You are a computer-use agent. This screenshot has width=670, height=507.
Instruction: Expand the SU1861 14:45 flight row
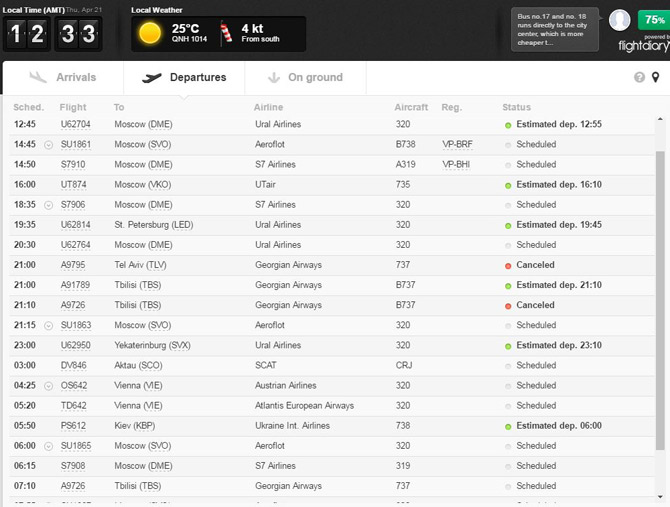49,145
